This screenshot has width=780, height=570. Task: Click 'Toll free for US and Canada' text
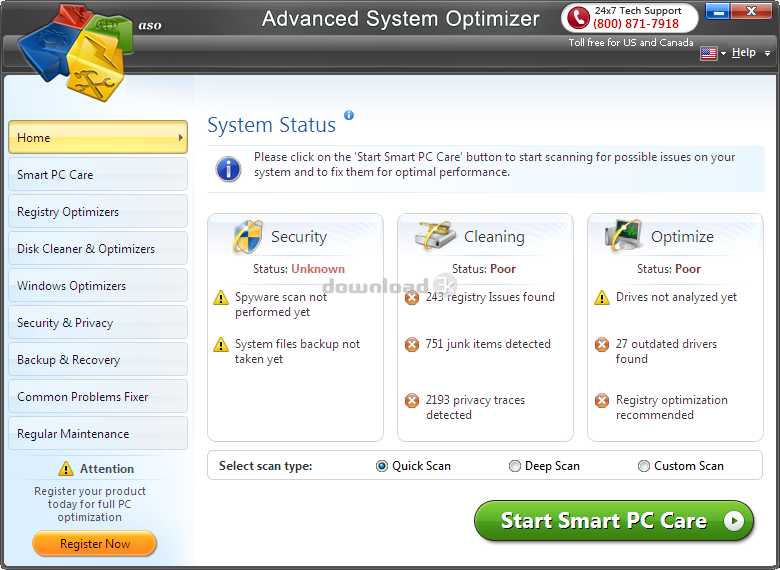pos(631,43)
